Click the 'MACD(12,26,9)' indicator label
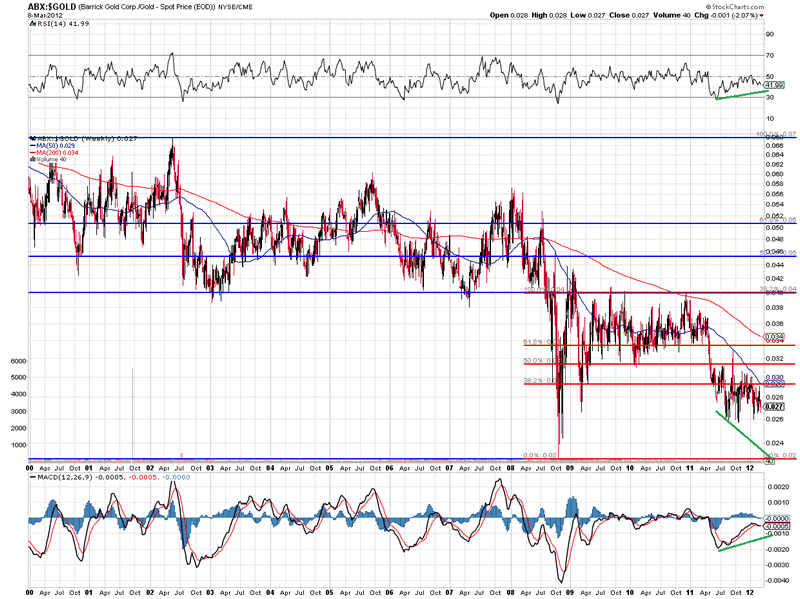This screenshot has height=599, width=800. [66, 478]
